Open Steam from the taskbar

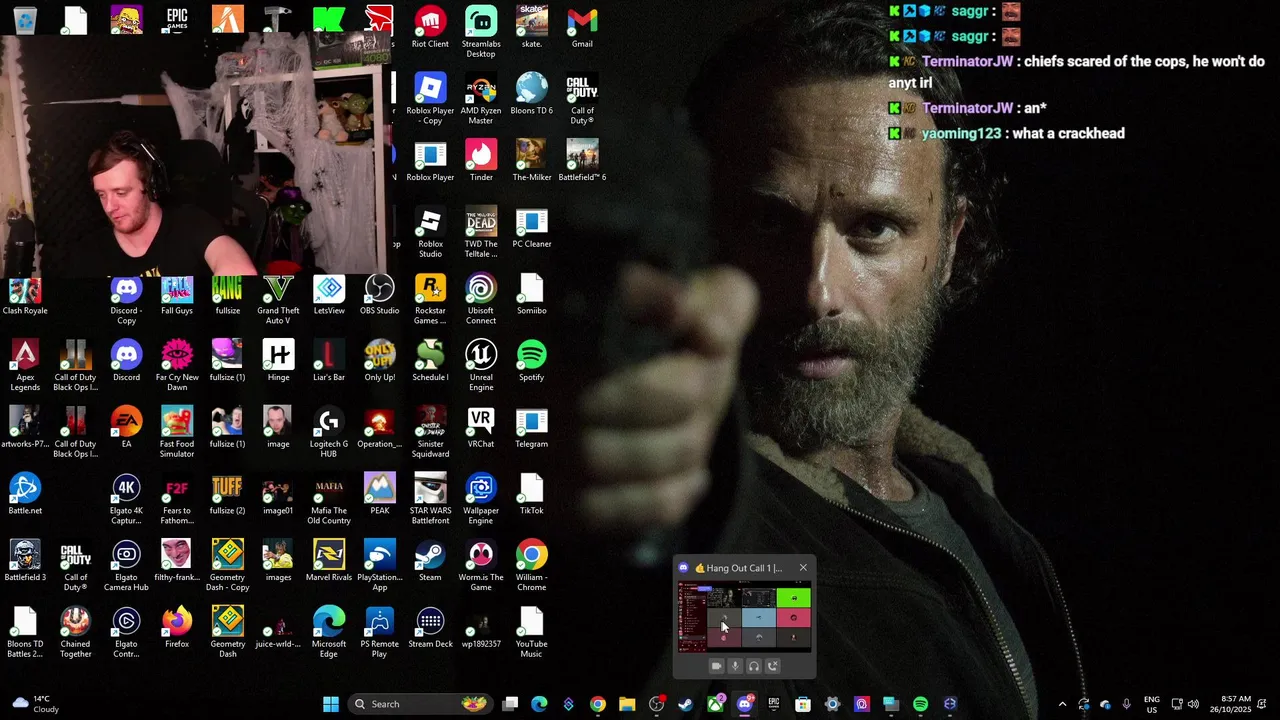pos(685,704)
